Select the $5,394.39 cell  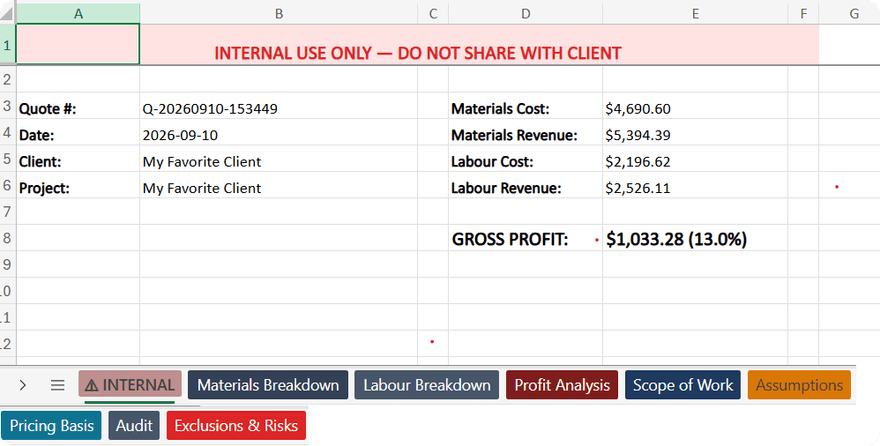coord(695,132)
